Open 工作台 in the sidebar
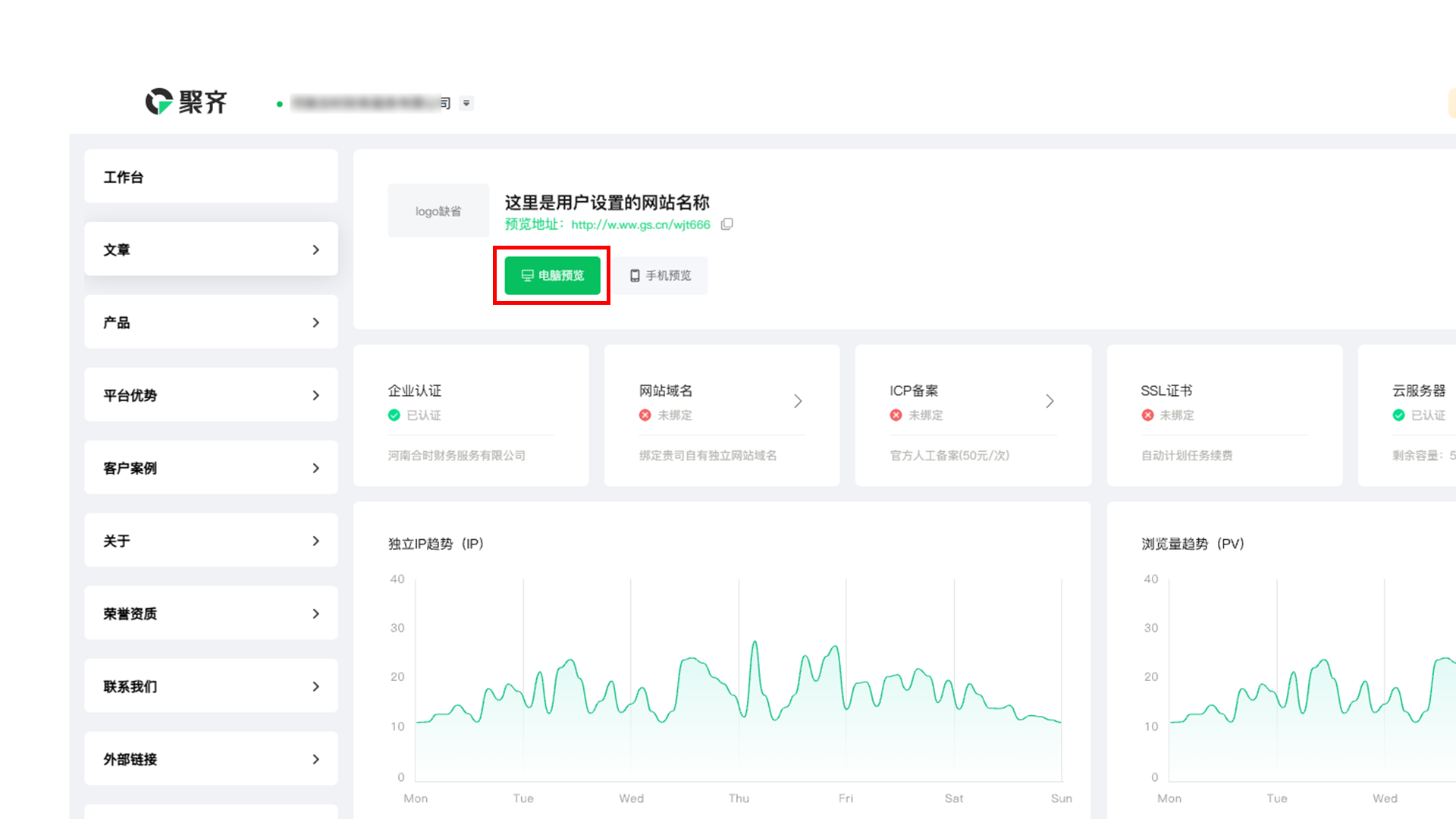1456x819 pixels. 211,177
